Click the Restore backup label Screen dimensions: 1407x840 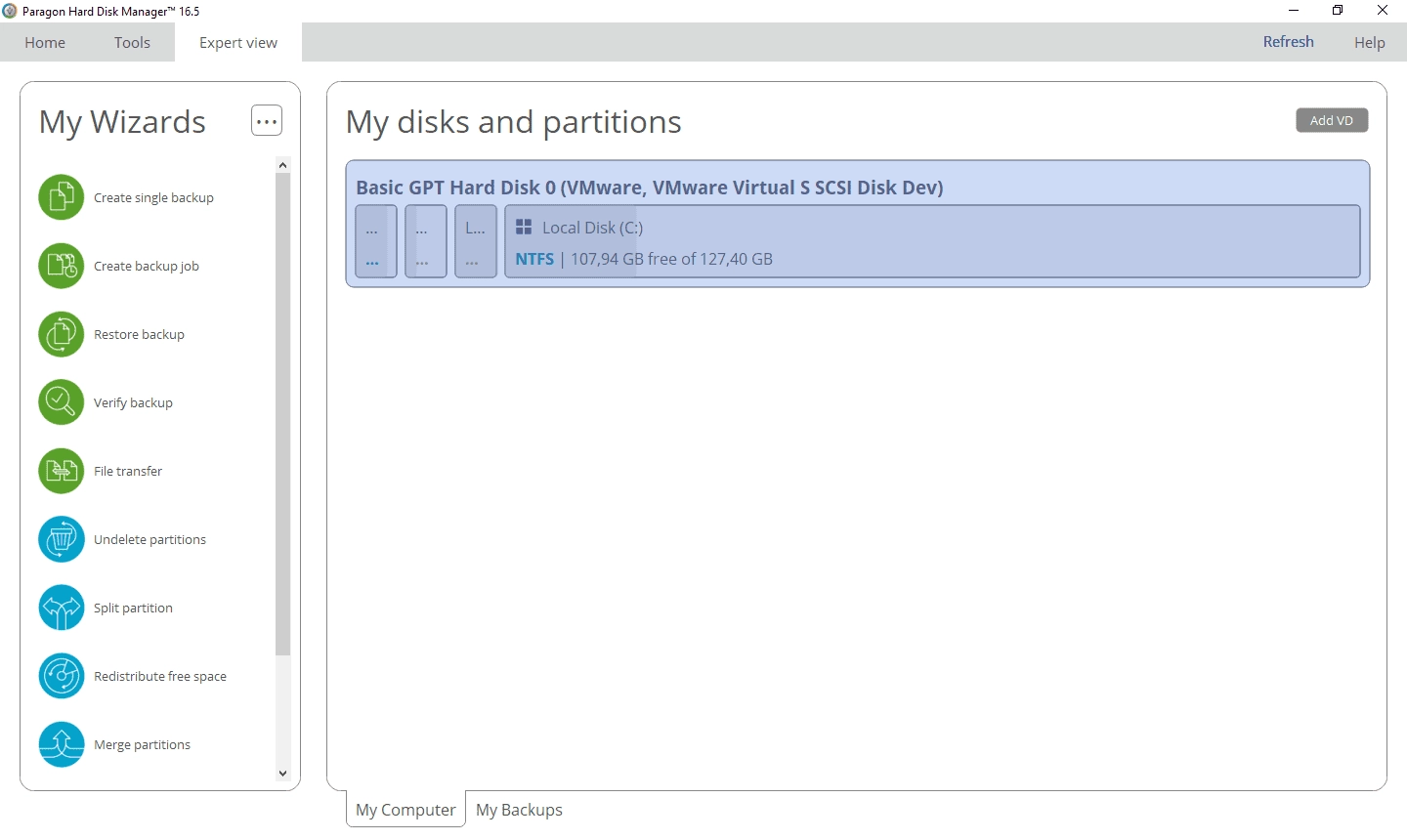(x=139, y=334)
